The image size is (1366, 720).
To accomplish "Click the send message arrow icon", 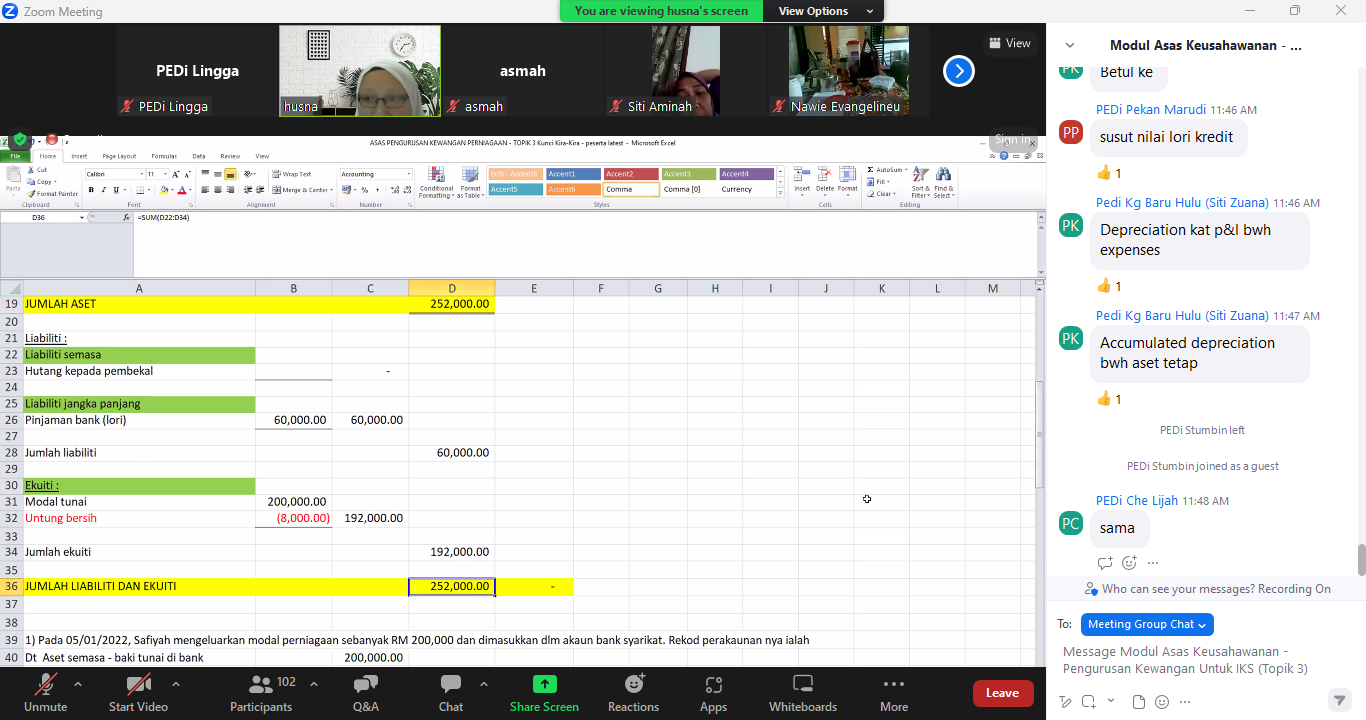I will click(x=1338, y=700).
